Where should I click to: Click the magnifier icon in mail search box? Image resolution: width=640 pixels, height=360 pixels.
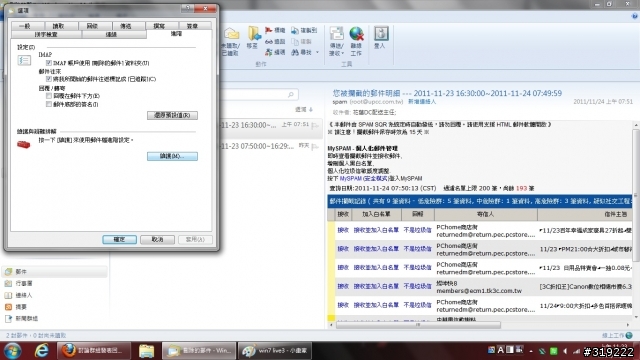(291, 95)
